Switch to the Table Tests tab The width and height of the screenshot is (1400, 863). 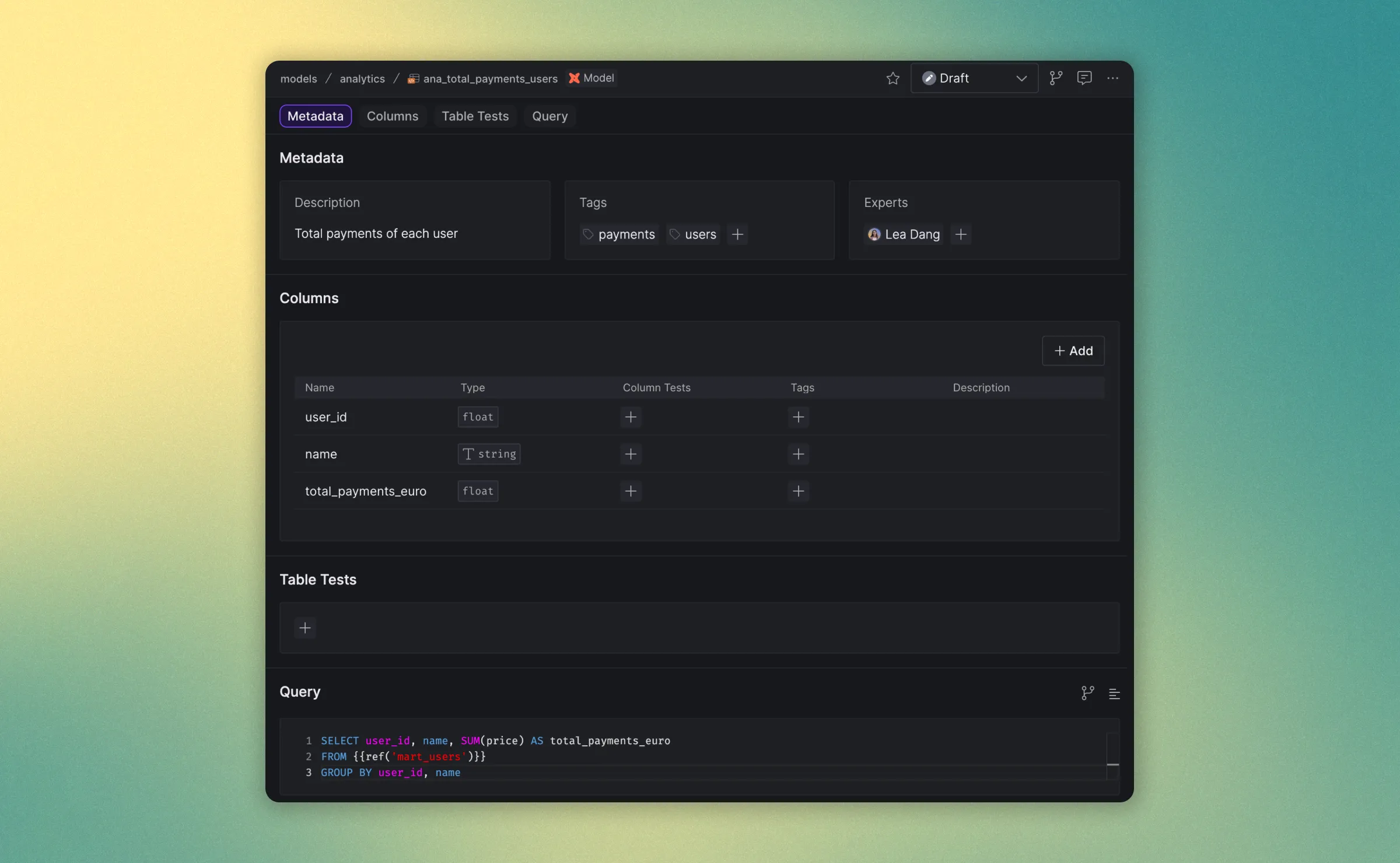click(x=475, y=115)
